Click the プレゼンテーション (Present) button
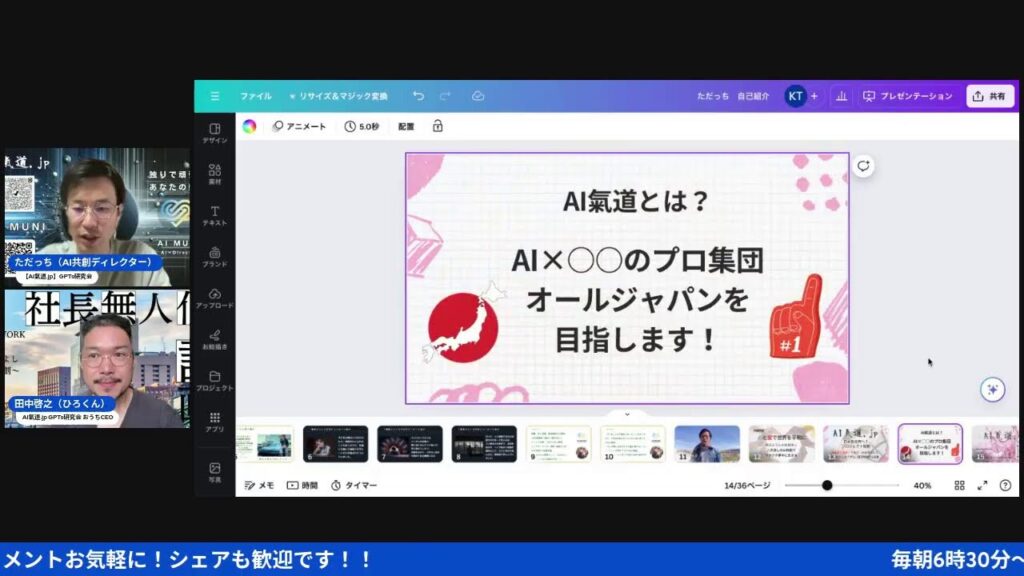 tap(908, 96)
